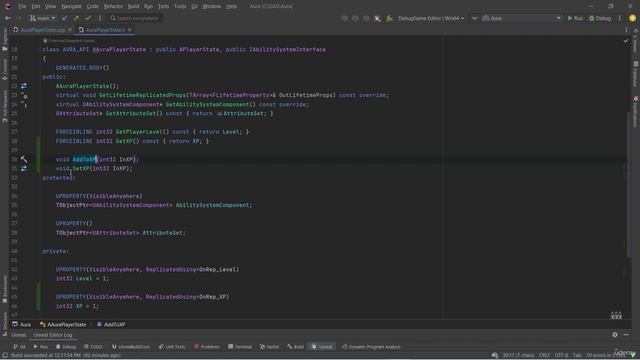Image resolution: width=640 pixels, height=360 pixels.
Task: Click the editor vertical scrollbar
Action: pyautogui.click(x=628, y=184)
